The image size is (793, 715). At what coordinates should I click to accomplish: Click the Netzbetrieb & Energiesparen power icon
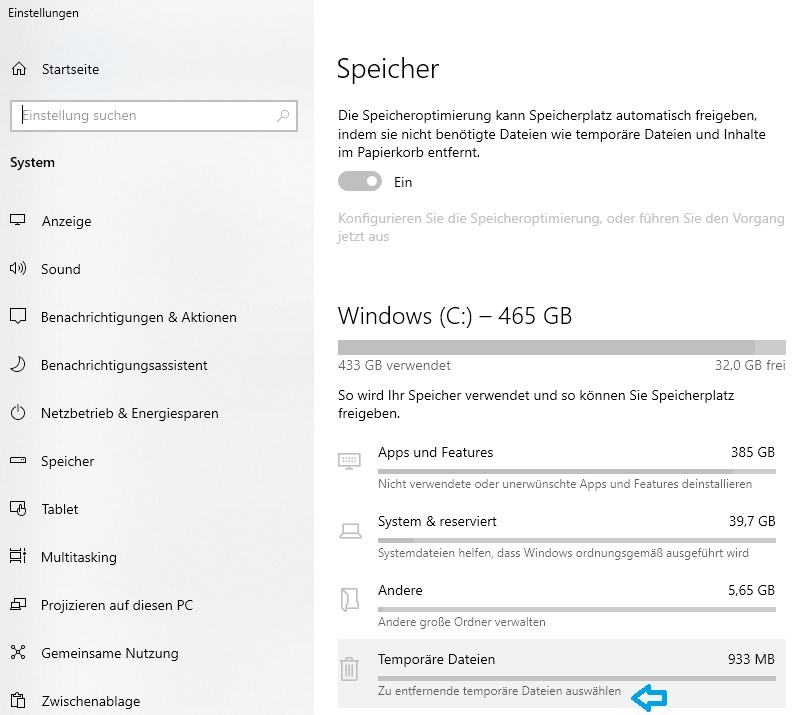pyautogui.click(x=18, y=413)
